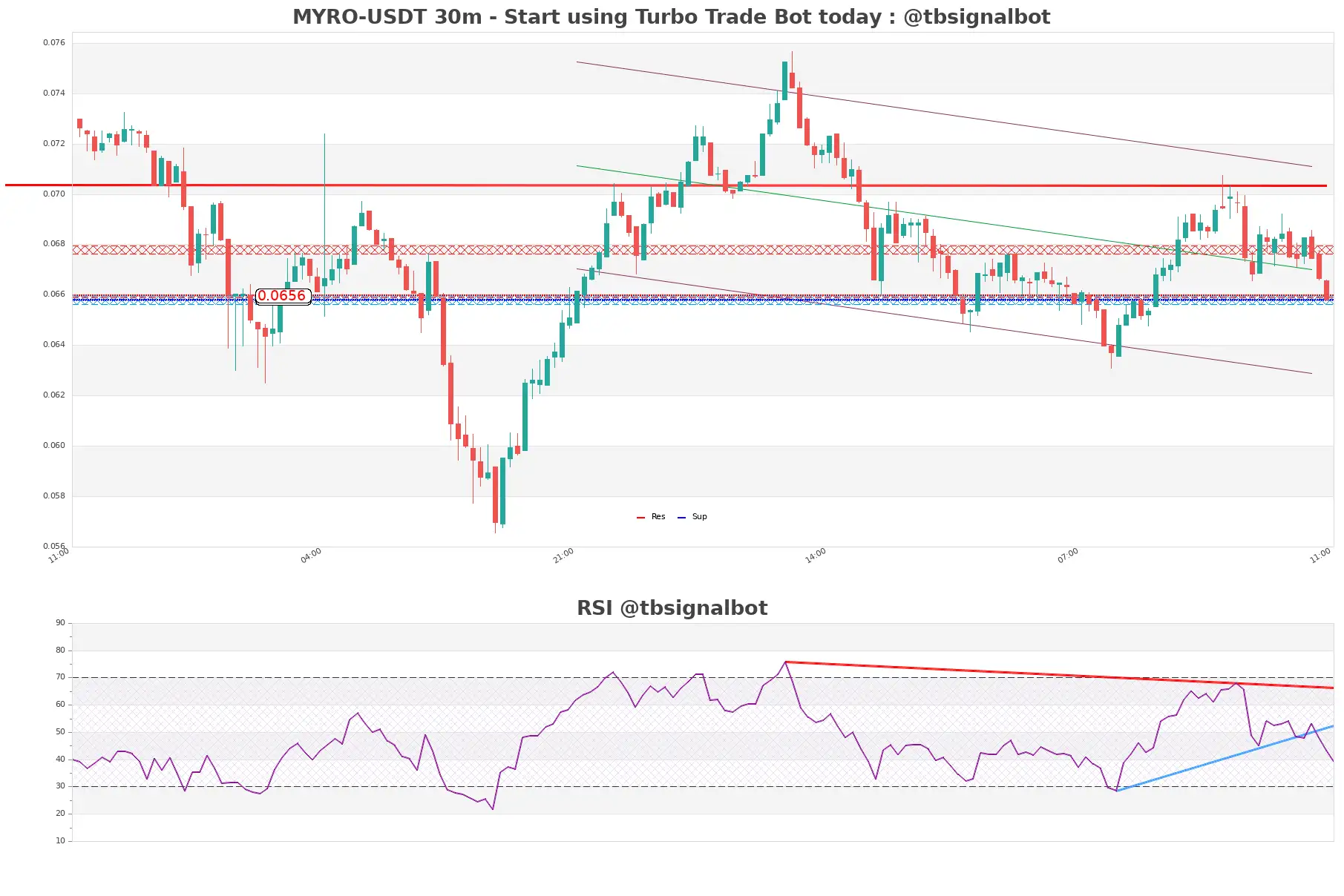The height and width of the screenshot is (896, 1344).
Task: Select the 0.058 price axis label
Action: pyautogui.click(x=54, y=496)
